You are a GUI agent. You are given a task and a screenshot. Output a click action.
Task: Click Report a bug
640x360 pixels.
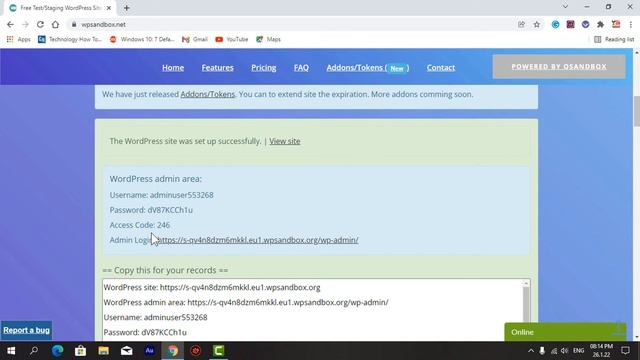26,330
